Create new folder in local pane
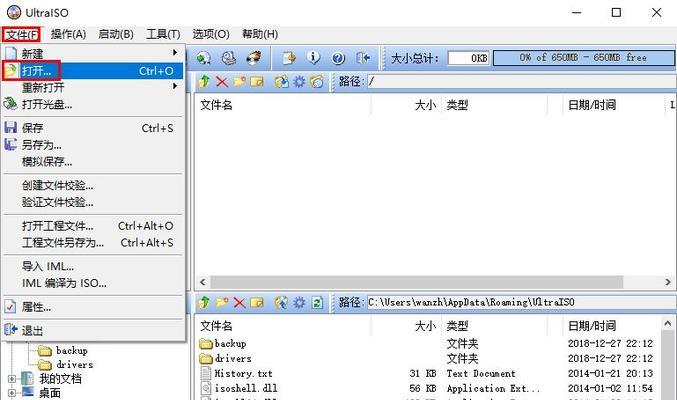677x400 pixels. coord(222,302)
